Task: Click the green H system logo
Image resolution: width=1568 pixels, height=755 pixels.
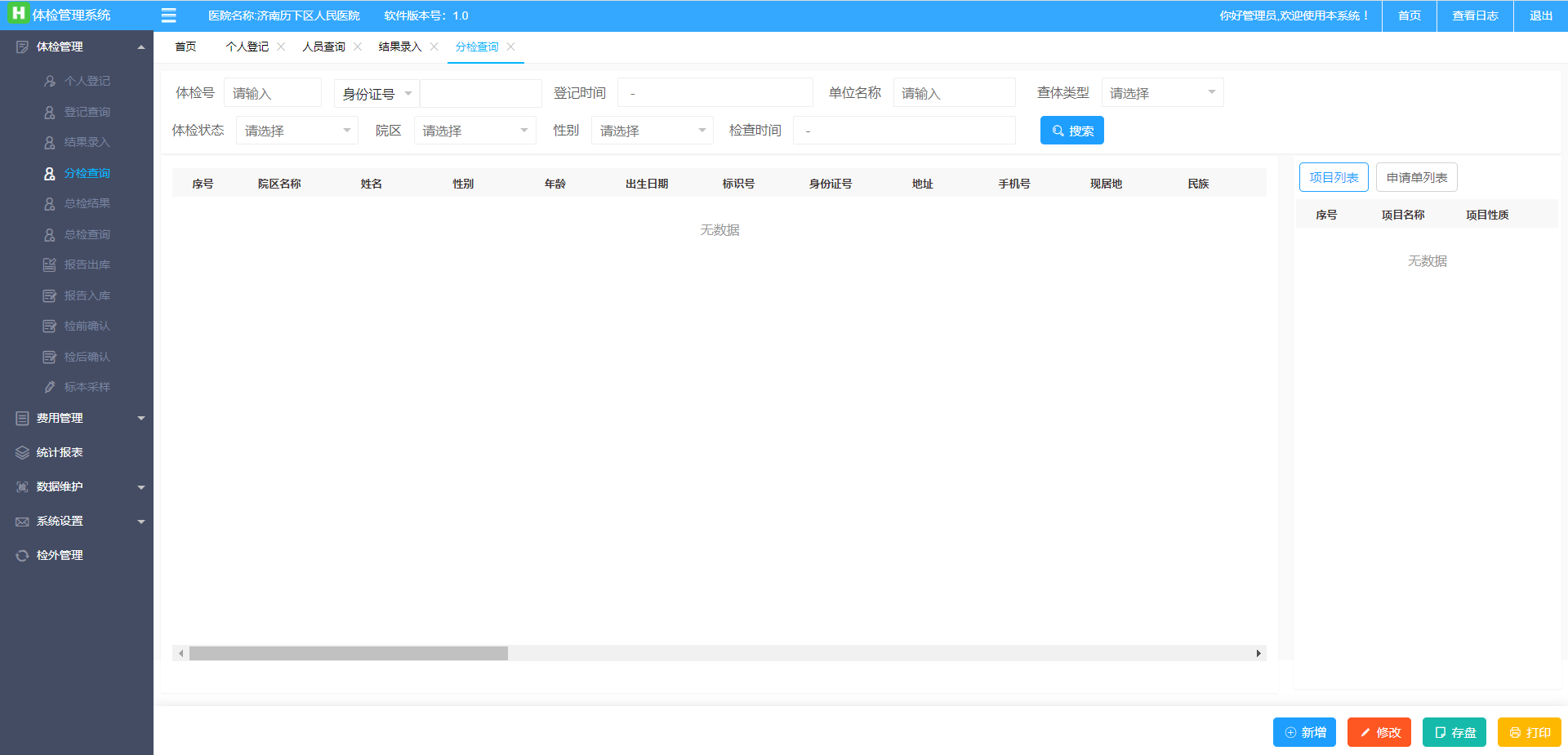Action: tap(17, 14)
